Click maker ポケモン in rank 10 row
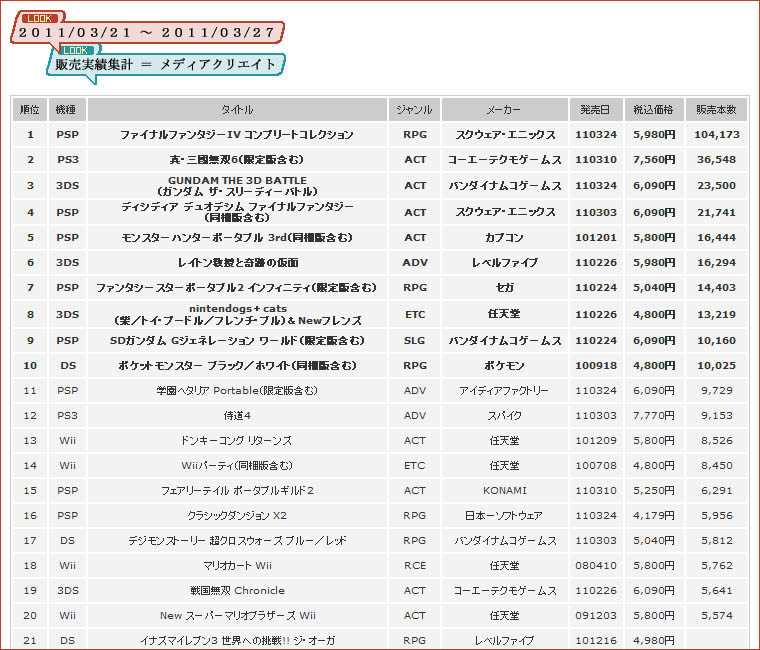 (505, 365)
